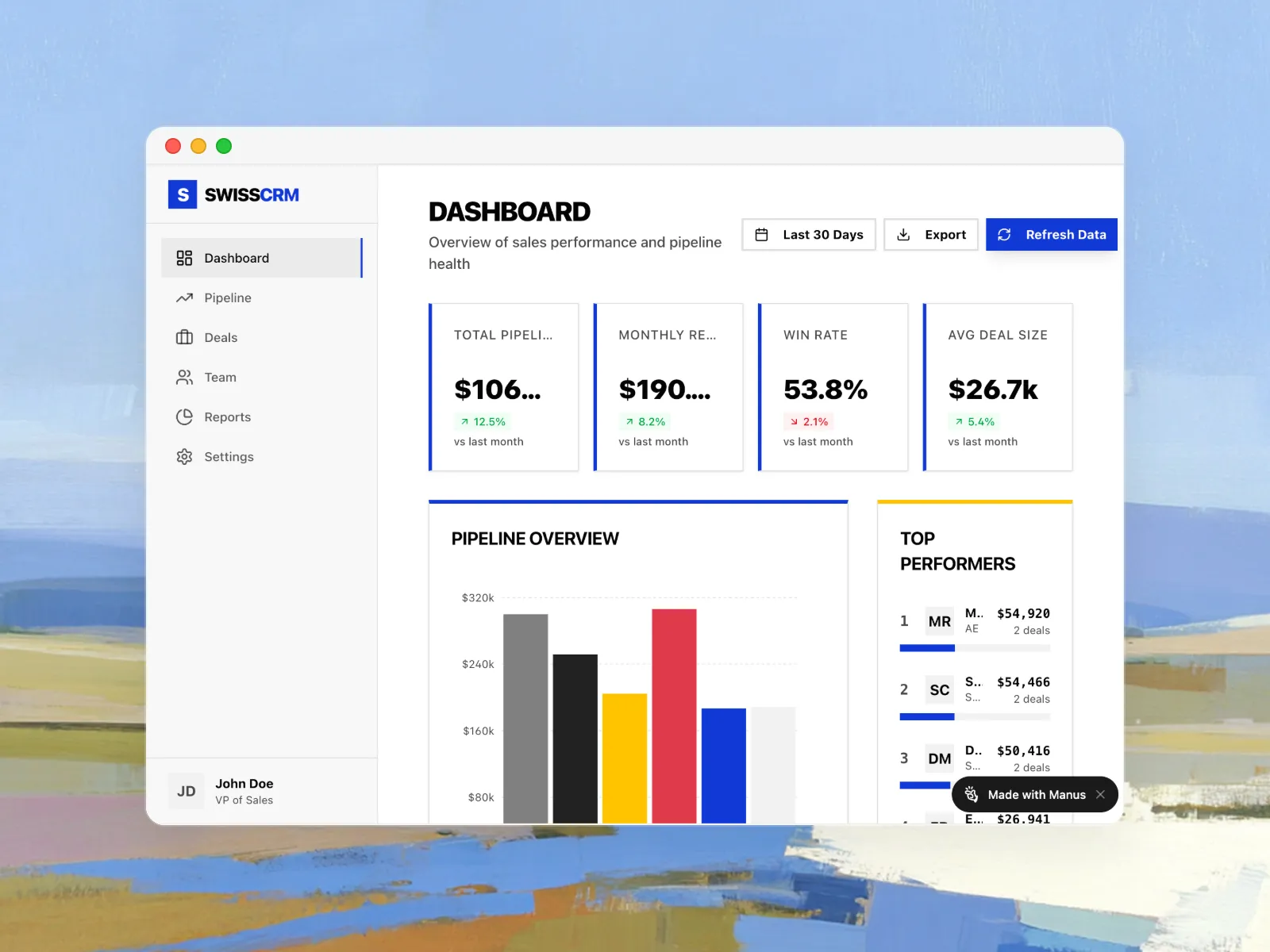
Task: Click the Settings gear icon
Action: (x=184, y=457)
